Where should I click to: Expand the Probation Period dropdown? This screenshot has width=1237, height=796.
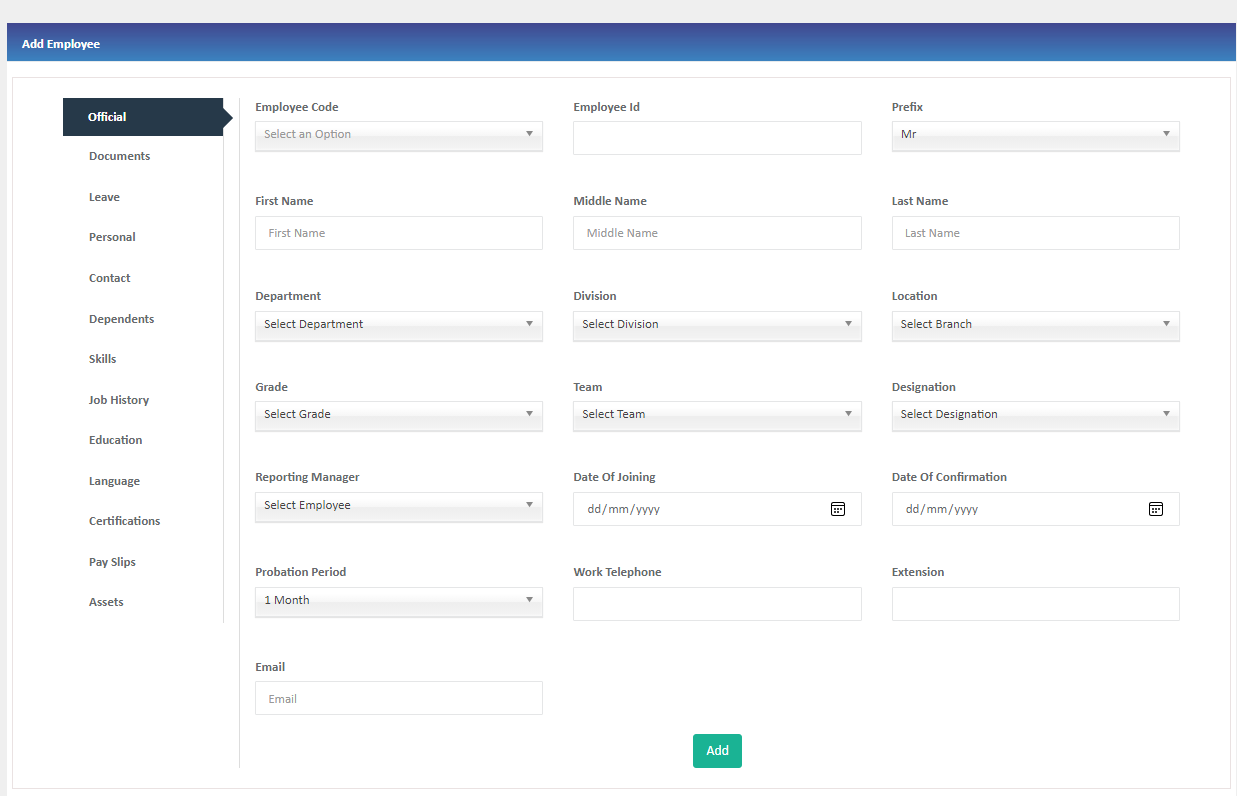398,601
